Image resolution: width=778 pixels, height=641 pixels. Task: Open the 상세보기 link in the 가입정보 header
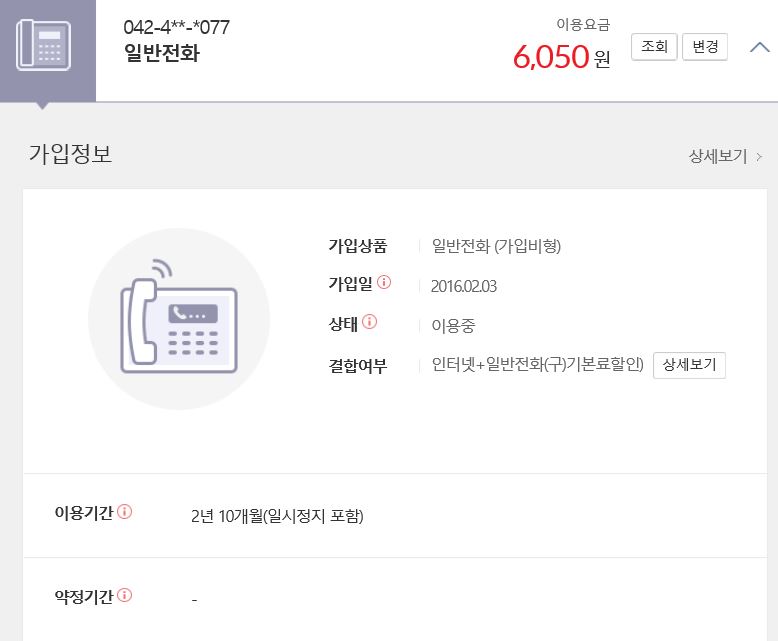click(724, 156)
